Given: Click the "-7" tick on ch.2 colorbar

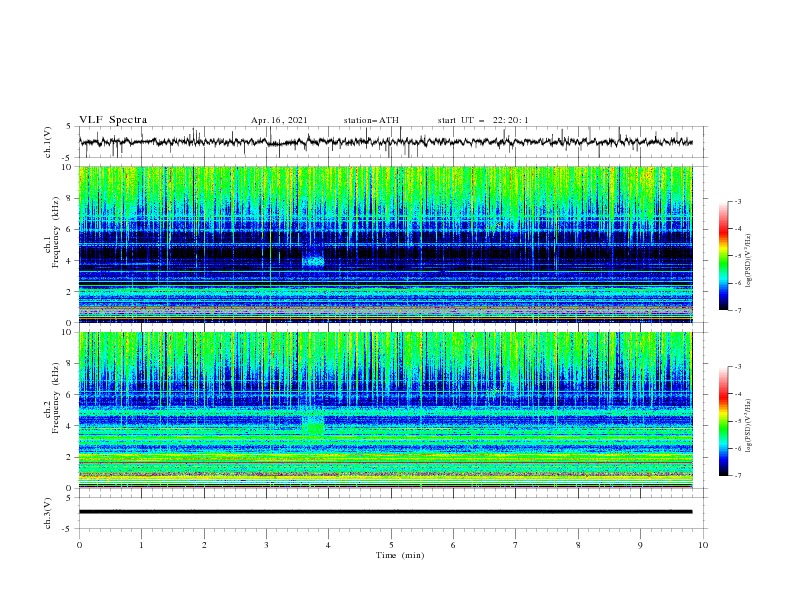Looking at the screenshot, I should coord(737,476).
